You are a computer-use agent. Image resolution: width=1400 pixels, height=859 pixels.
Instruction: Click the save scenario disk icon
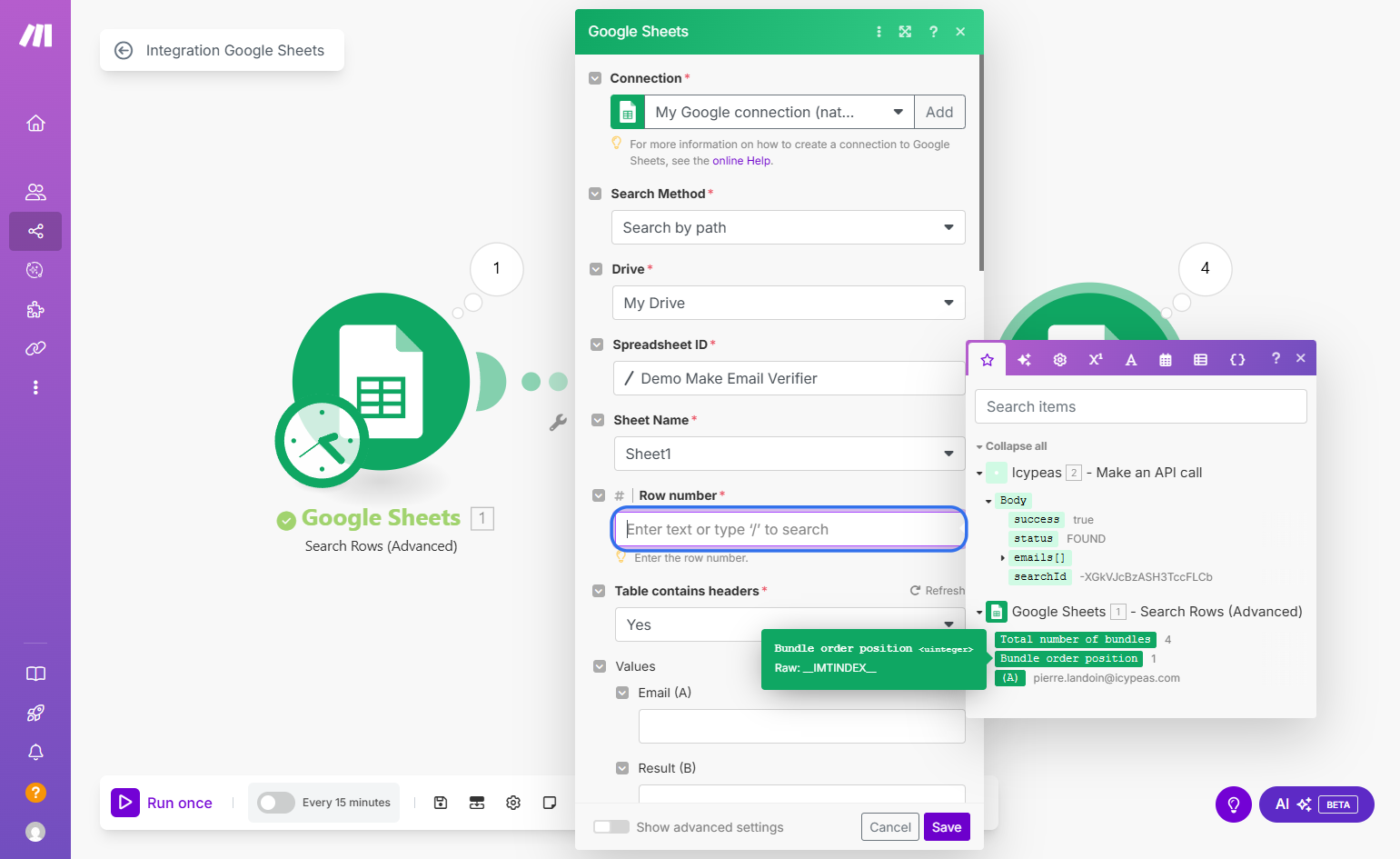tap(441, 803)
